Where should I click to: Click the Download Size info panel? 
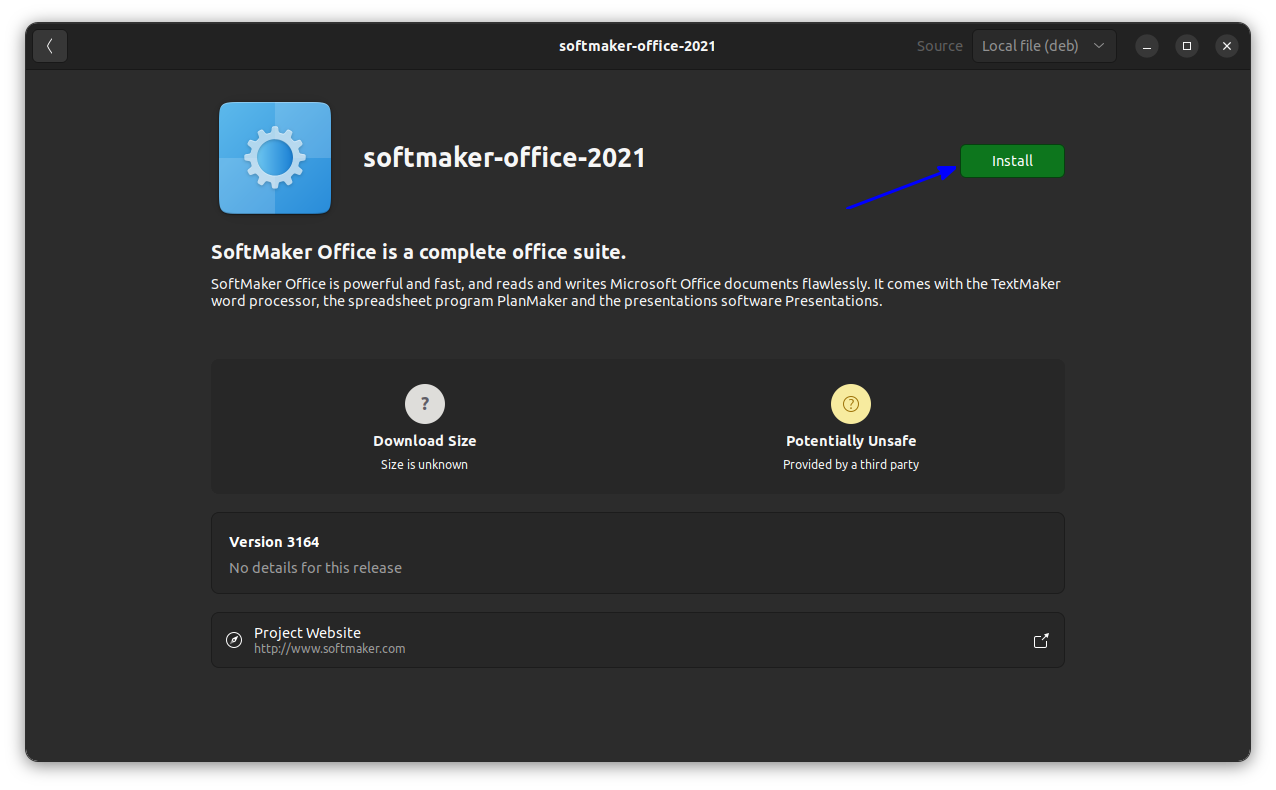click(424, 426)
